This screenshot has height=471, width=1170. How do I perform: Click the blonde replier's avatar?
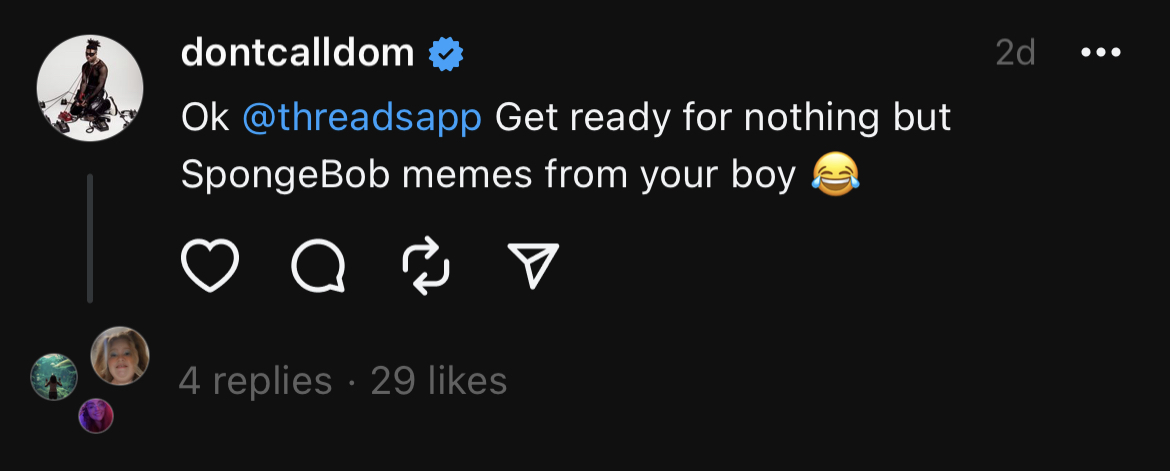[121, 355]
